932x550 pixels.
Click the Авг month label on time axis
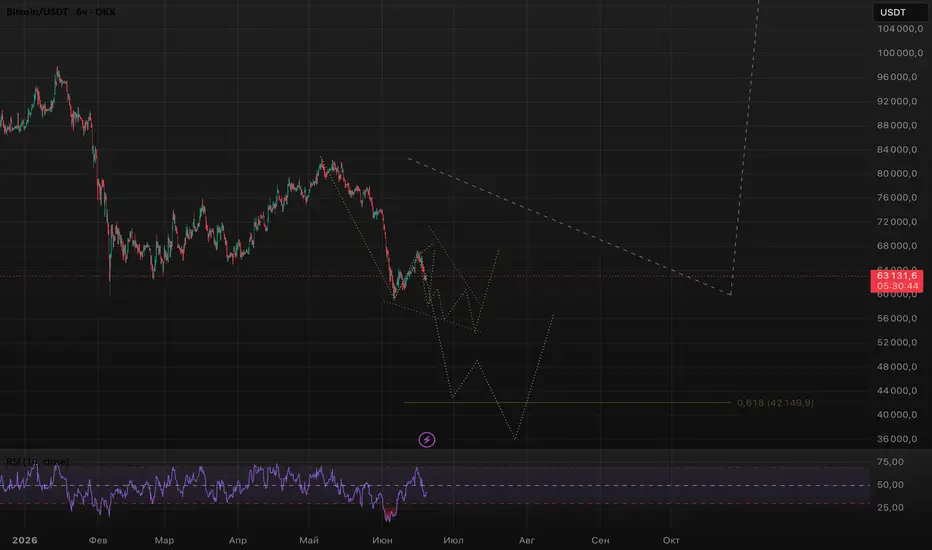pos(527,540)
